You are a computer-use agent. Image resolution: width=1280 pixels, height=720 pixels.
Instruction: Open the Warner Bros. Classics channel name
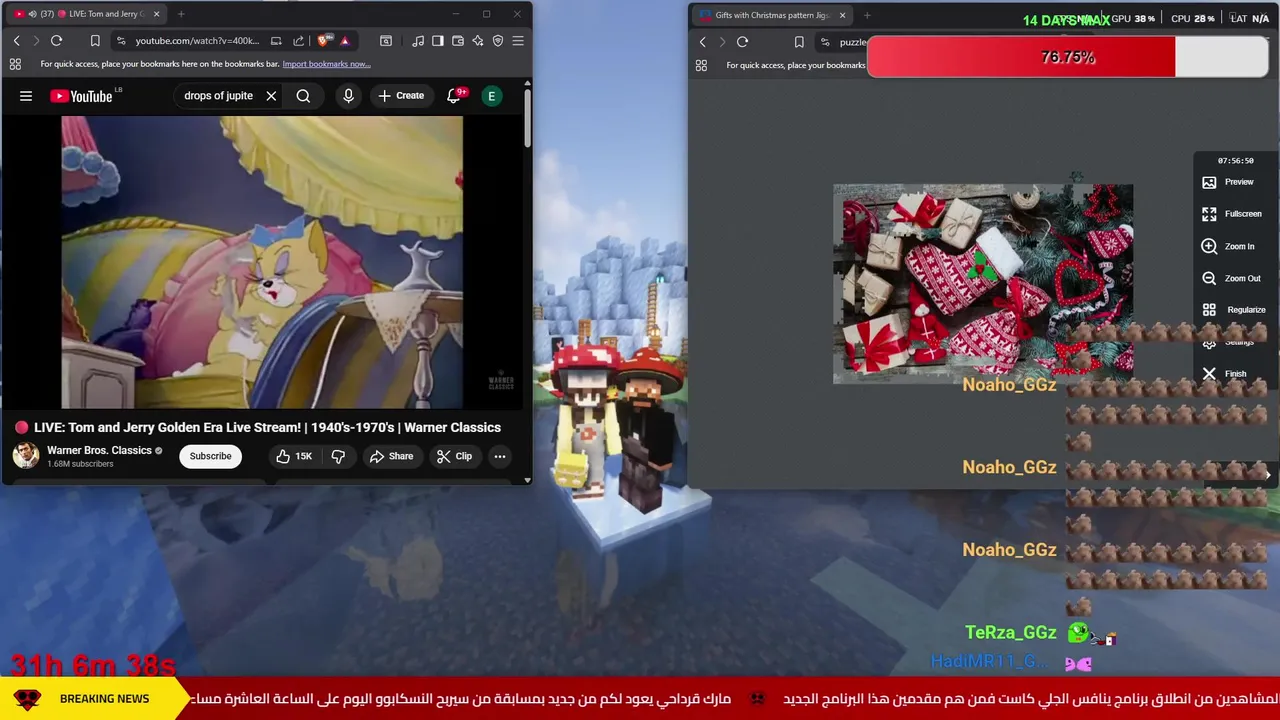99,450
